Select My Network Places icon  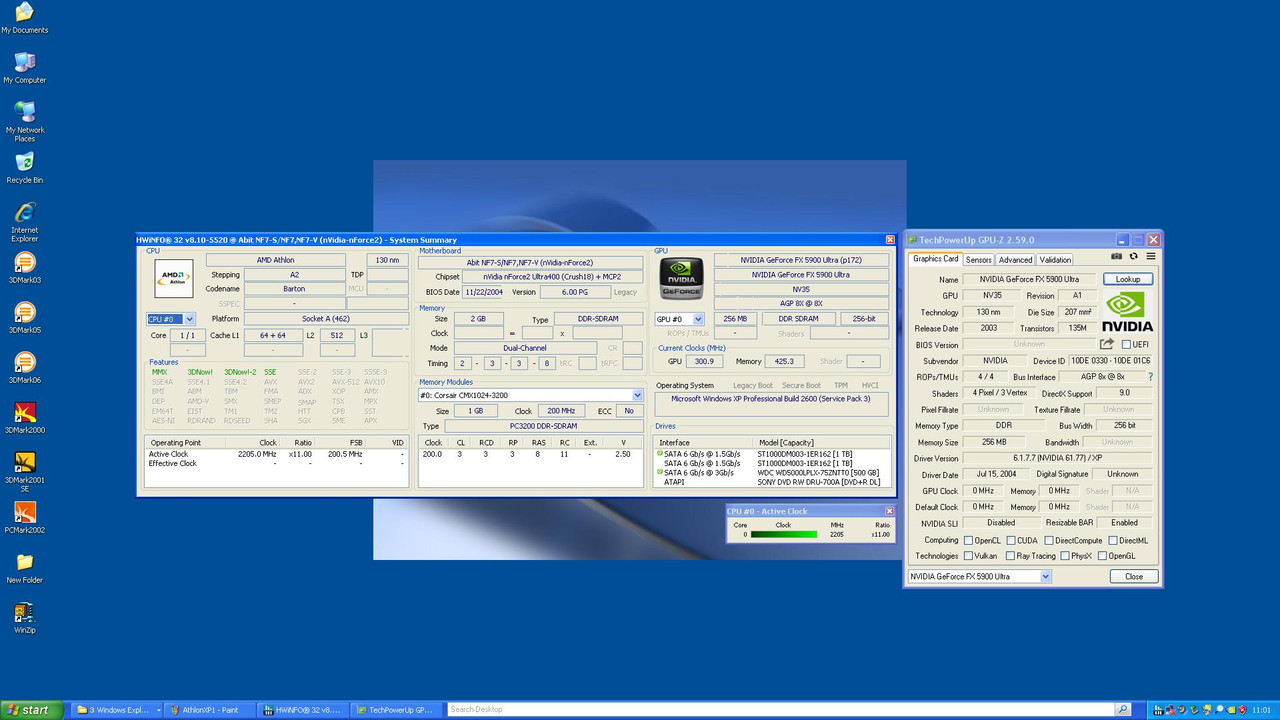pos(25,121)
